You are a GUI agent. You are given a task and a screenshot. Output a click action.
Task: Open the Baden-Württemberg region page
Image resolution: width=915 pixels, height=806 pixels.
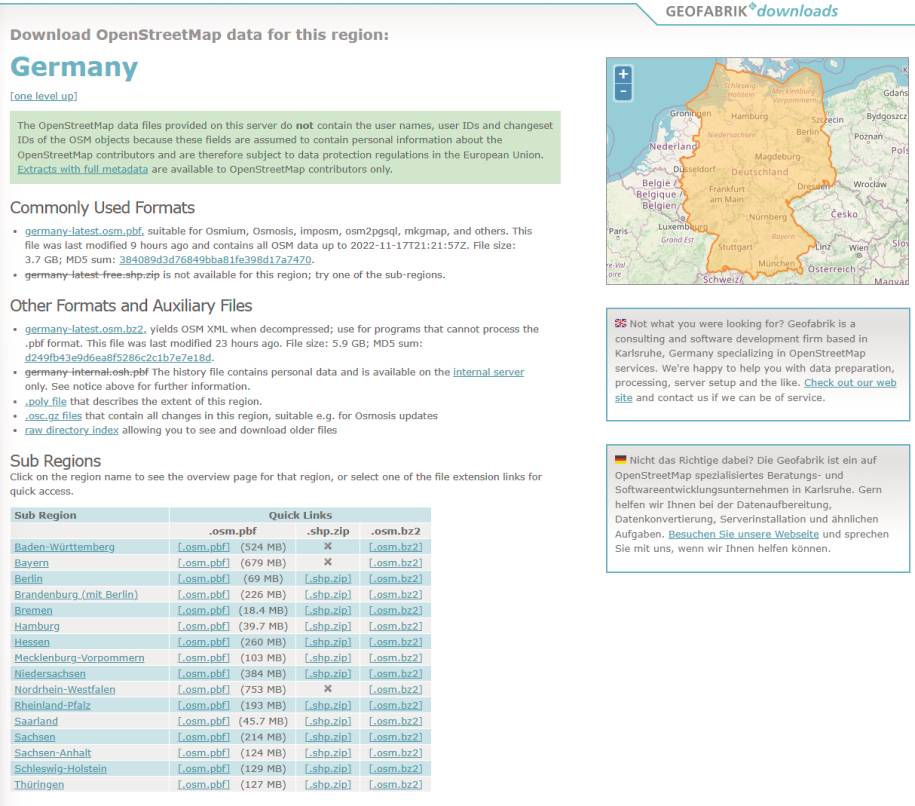(x=64, y=547)
